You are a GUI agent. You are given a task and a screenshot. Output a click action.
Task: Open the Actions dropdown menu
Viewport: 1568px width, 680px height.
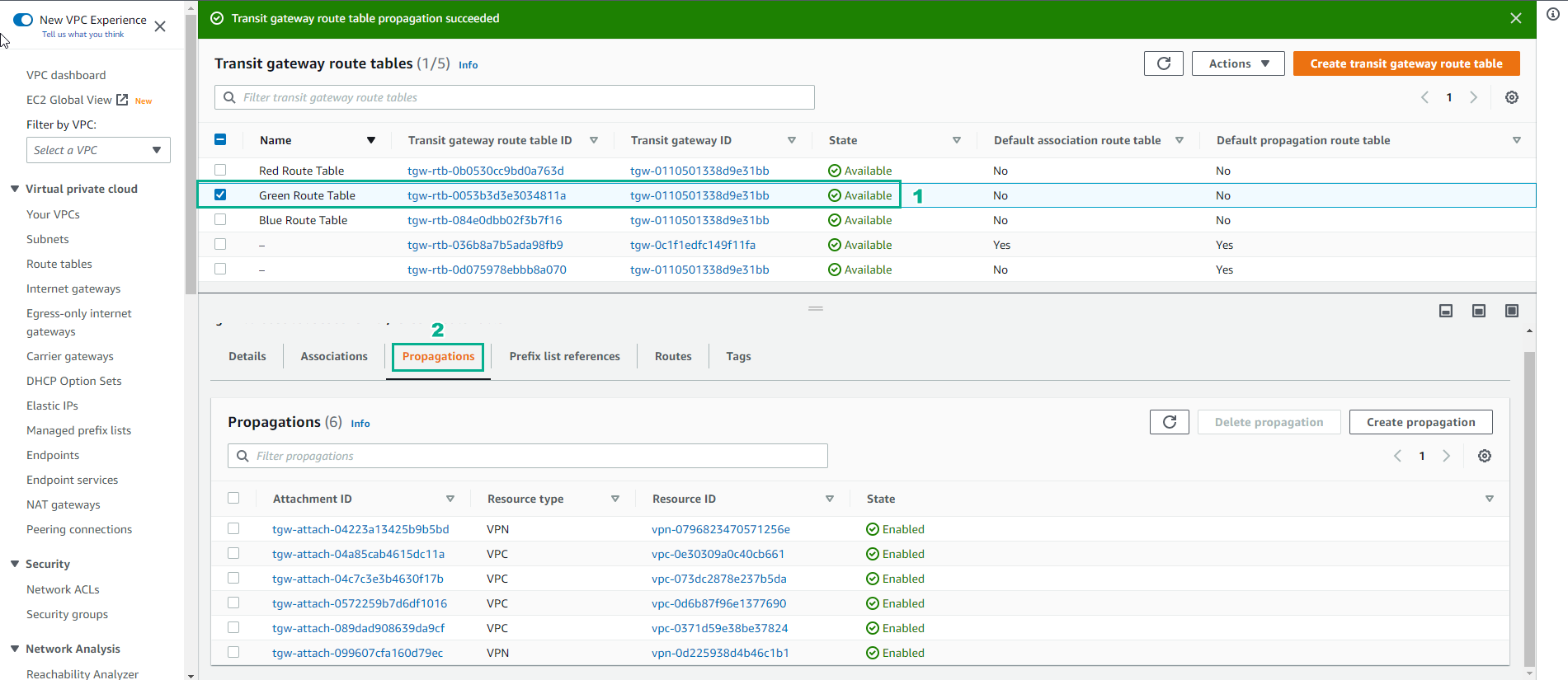1238,63
